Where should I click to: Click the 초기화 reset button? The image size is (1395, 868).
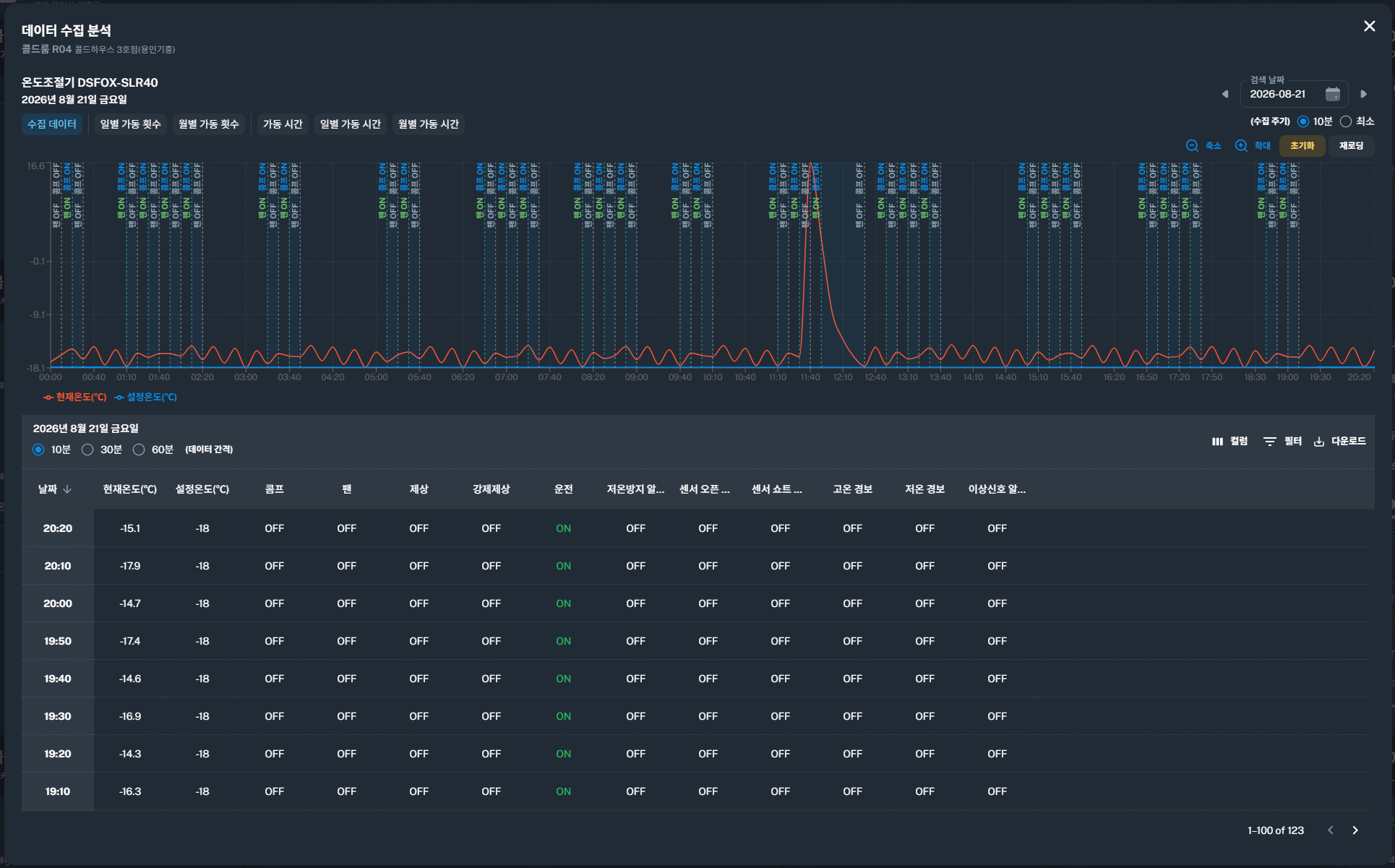(x=1302, y=145)
